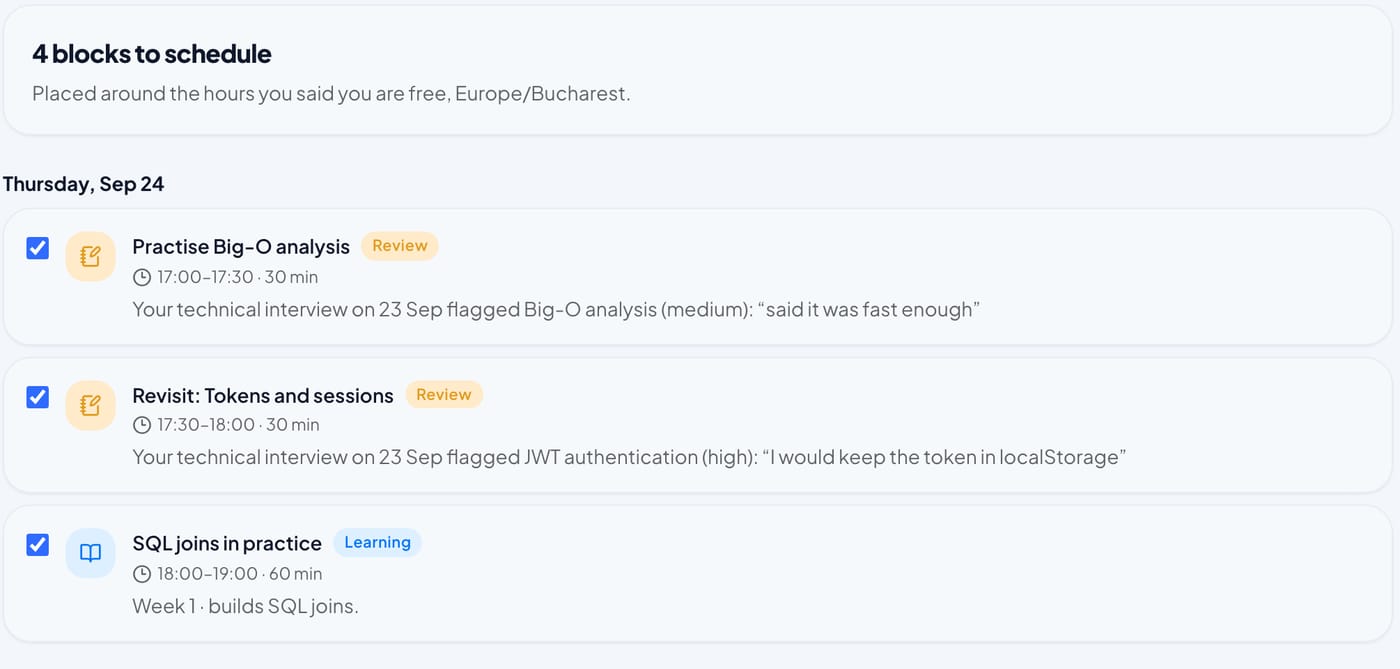
Task: Click the clock icon next to 18:00–19:00
Action: click(x=142, y=574)
